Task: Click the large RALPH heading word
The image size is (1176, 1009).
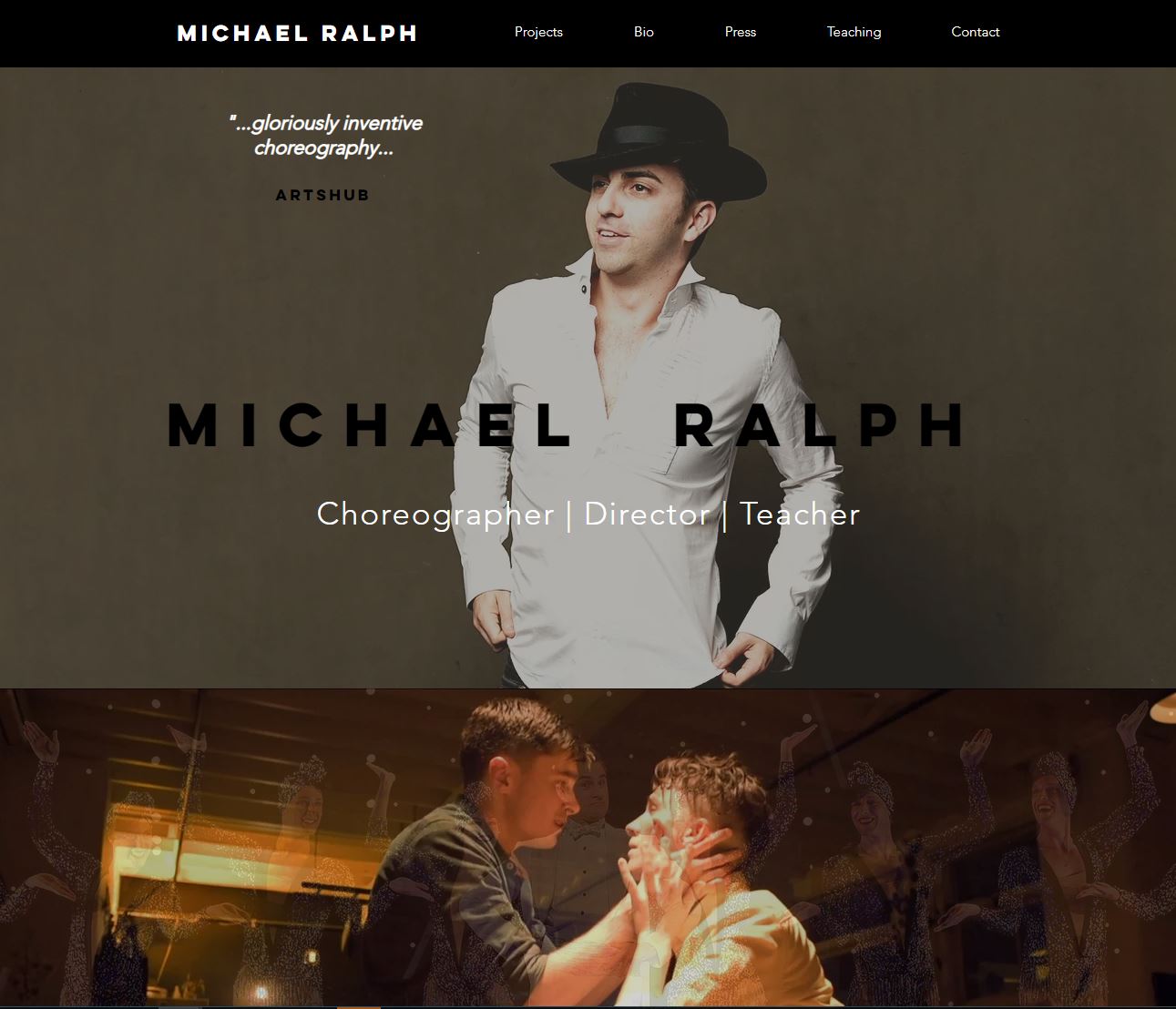Action: coord(822,424)
